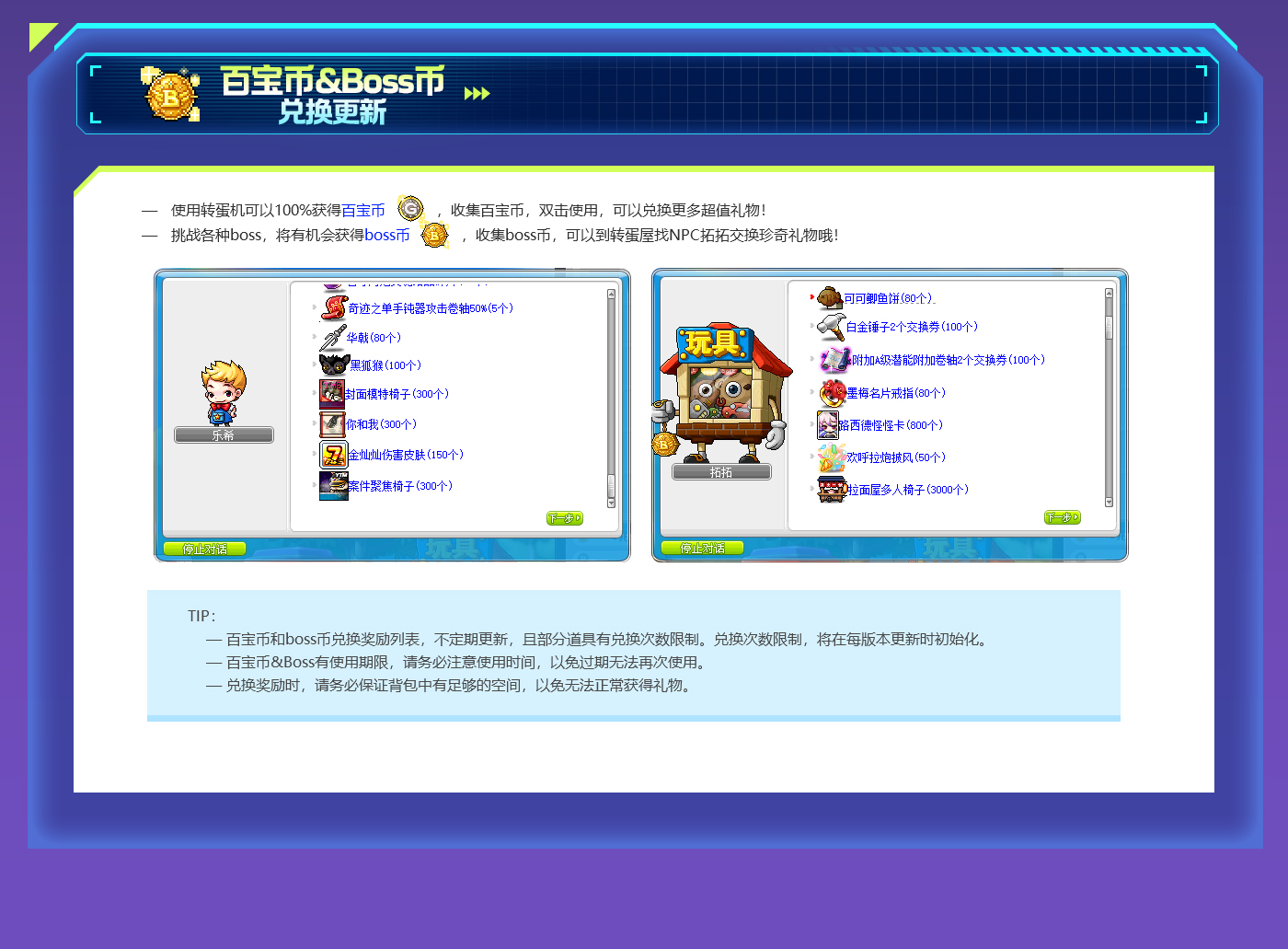
Task: Select the 你和我(300个) list entry
Action: (381, 424)
